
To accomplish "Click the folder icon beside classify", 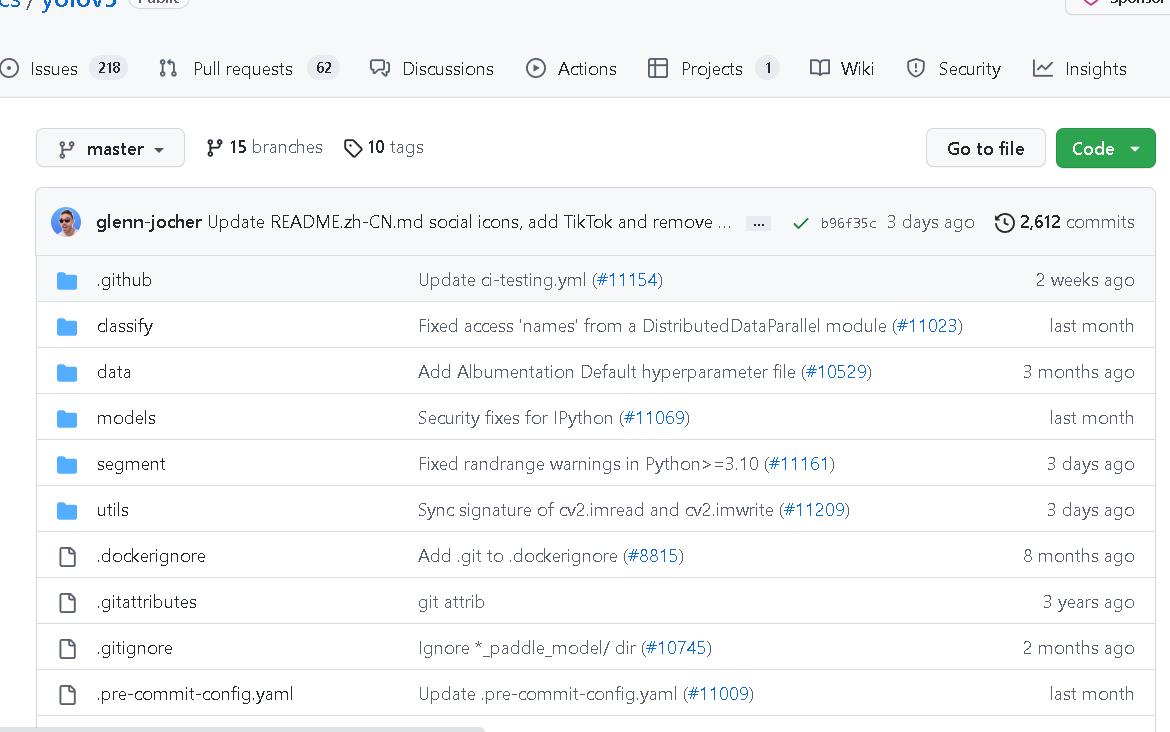I will pos(67,327).
